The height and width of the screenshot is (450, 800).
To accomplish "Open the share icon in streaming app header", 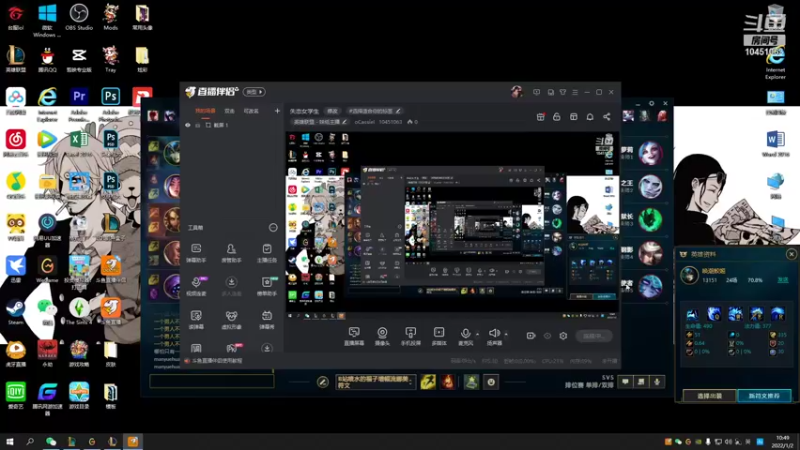I will (x=607, y=117).
